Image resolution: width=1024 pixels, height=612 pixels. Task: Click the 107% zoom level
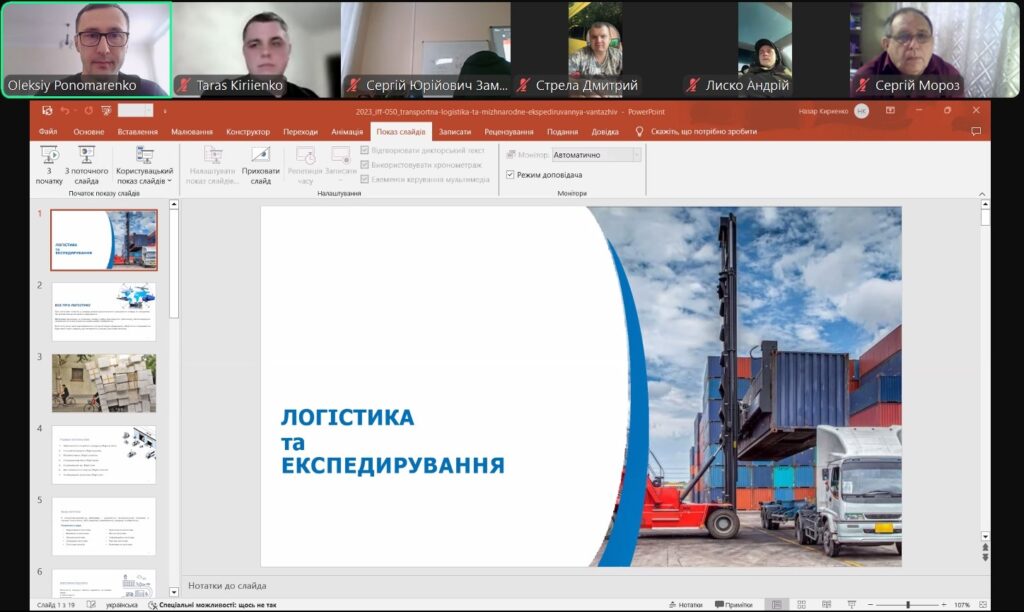961,605
